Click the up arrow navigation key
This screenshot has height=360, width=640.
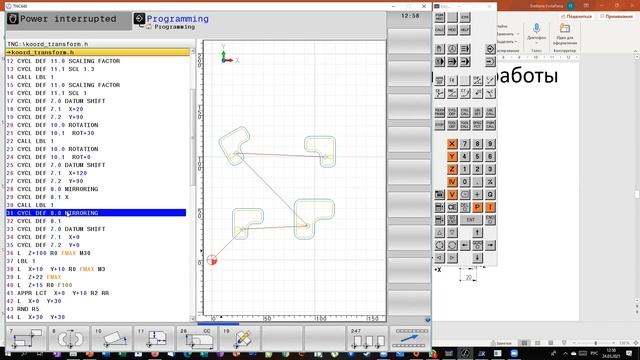(x=477, y=233)
